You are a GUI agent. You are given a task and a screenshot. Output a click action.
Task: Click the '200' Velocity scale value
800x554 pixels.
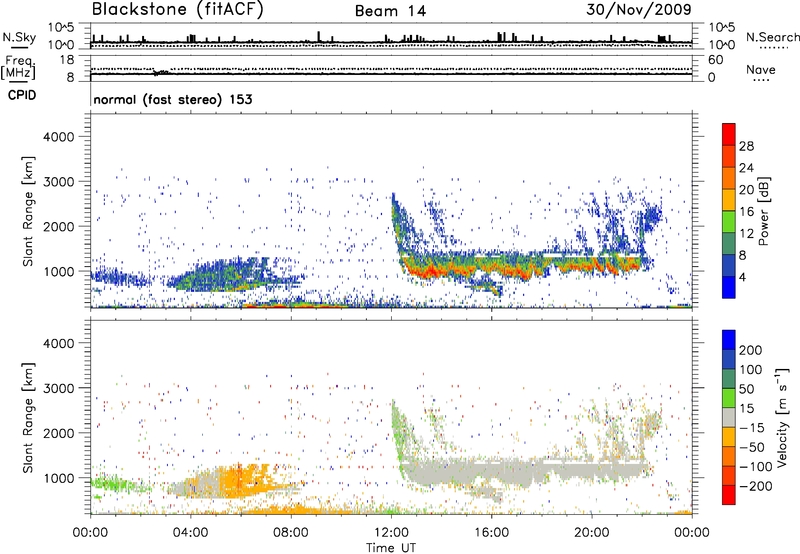click(x=751, y=350)
